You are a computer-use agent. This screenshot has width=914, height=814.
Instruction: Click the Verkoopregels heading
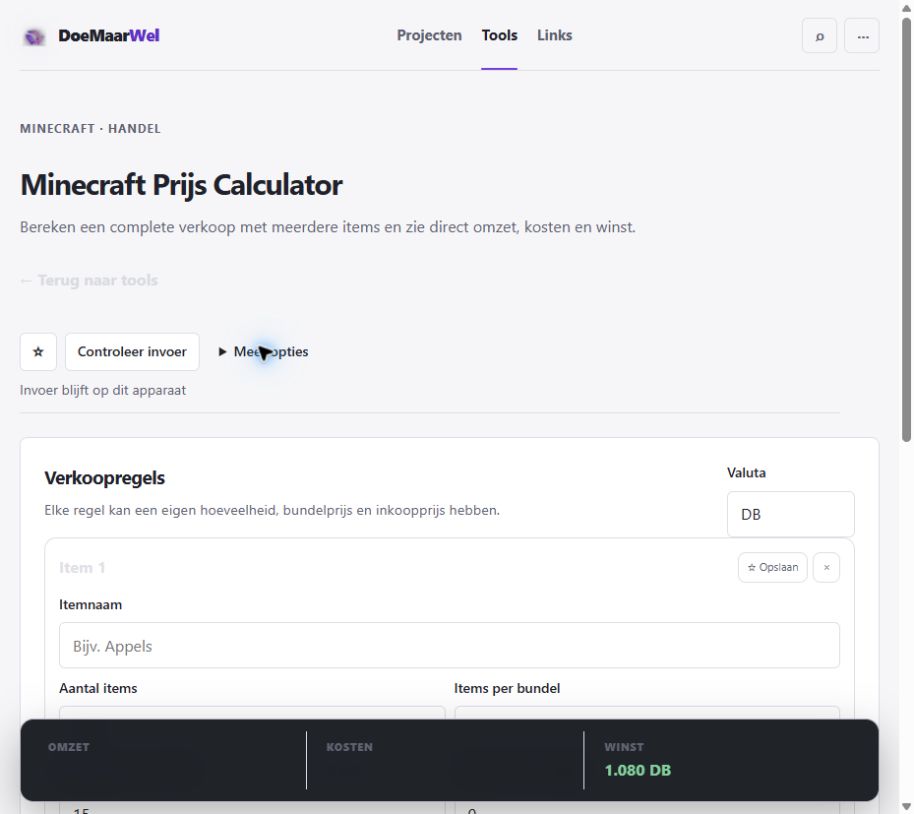click(105, 478)
